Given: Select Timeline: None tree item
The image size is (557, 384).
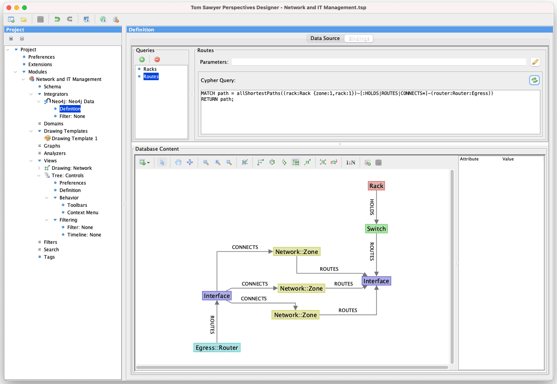Looking at the screenshot, I should [84, 235].
